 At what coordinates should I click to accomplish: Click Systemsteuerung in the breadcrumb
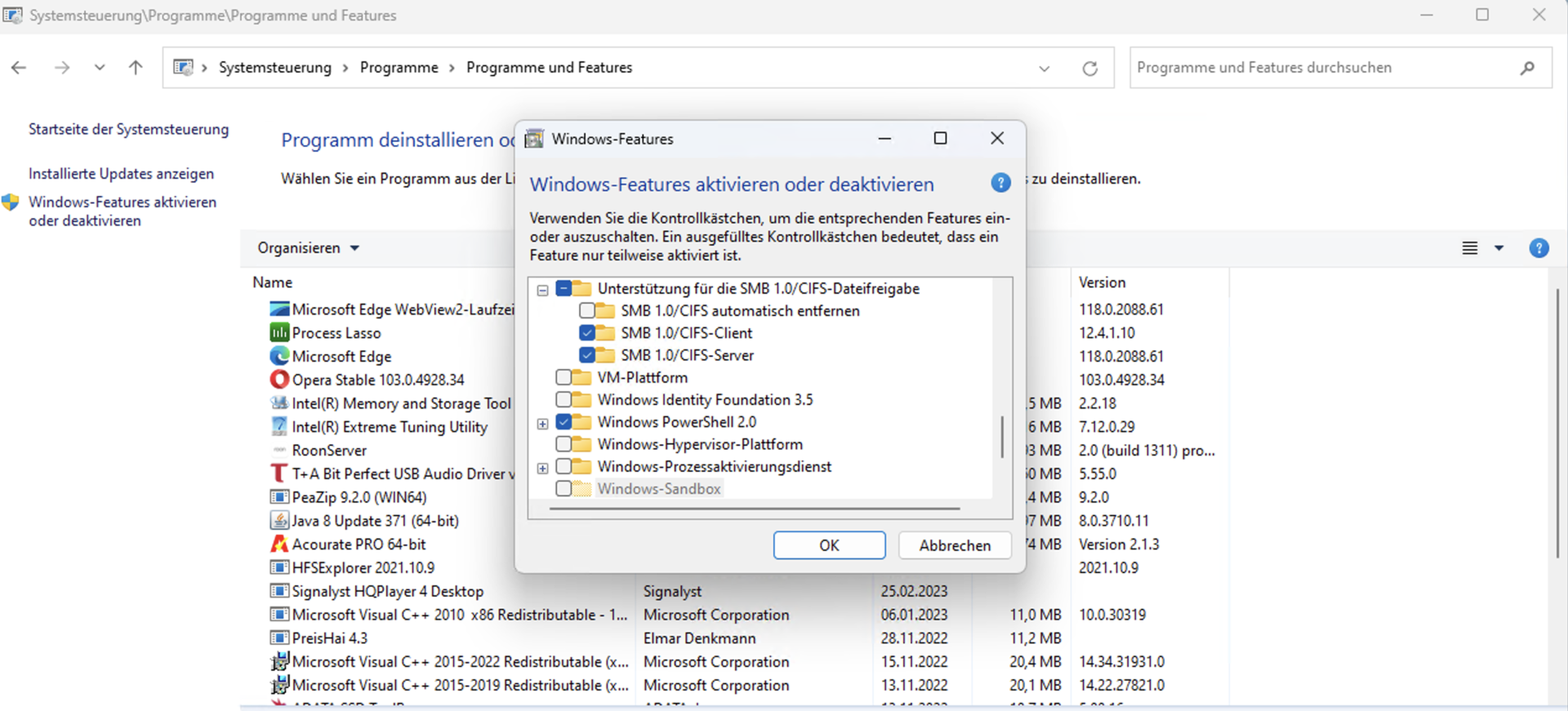coord(275,68)
